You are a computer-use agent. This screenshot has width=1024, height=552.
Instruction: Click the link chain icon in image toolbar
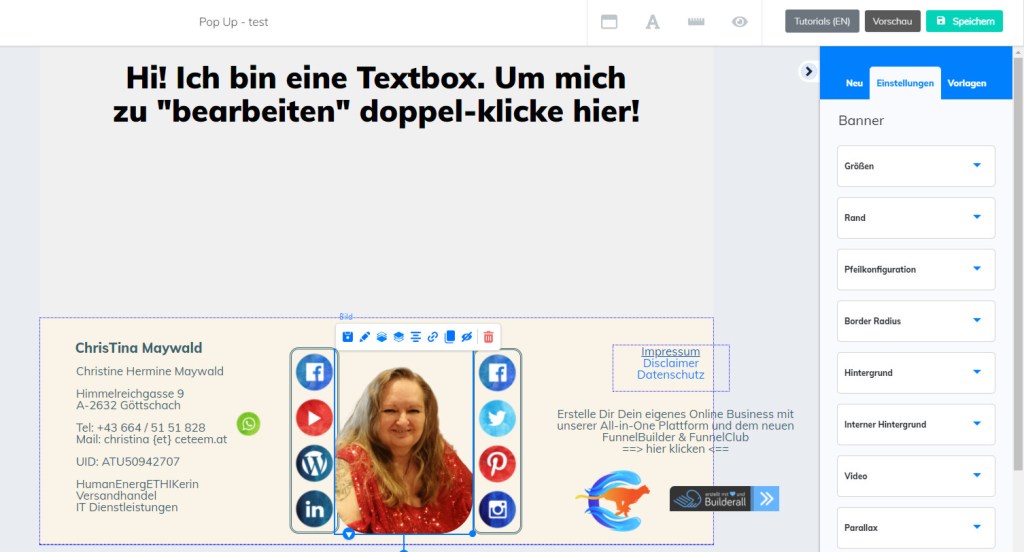(433, 337)
